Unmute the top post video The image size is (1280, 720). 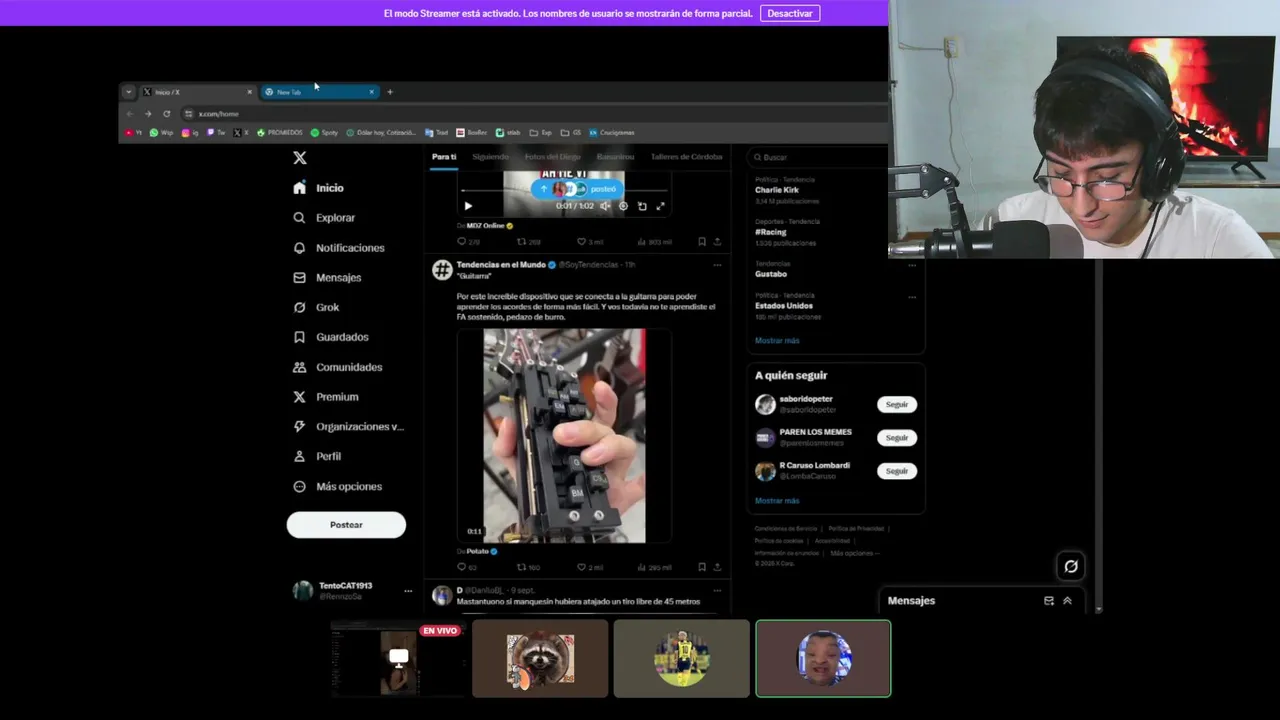point(605,206)
